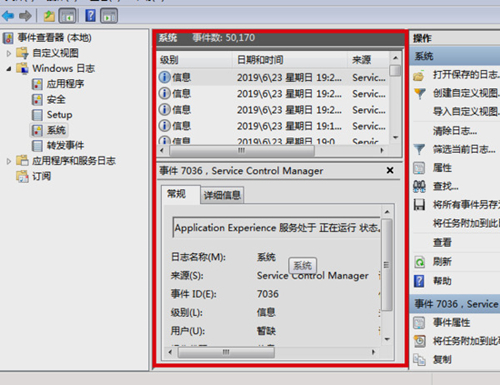Screen dimensions: 500x385
Task: Open 属性 in actions pane
Action: tap(442, 168)
